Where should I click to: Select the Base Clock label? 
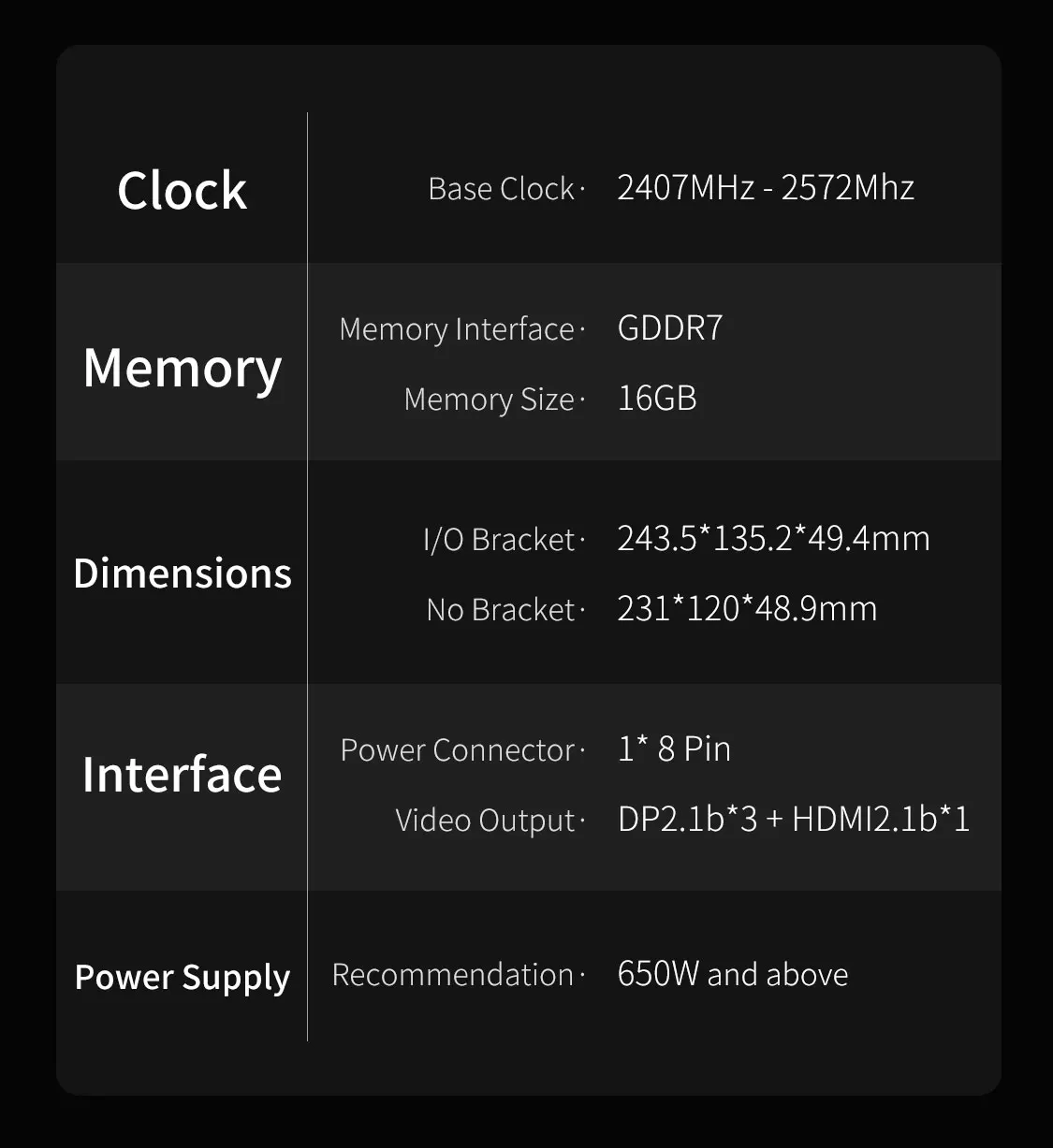501,189
